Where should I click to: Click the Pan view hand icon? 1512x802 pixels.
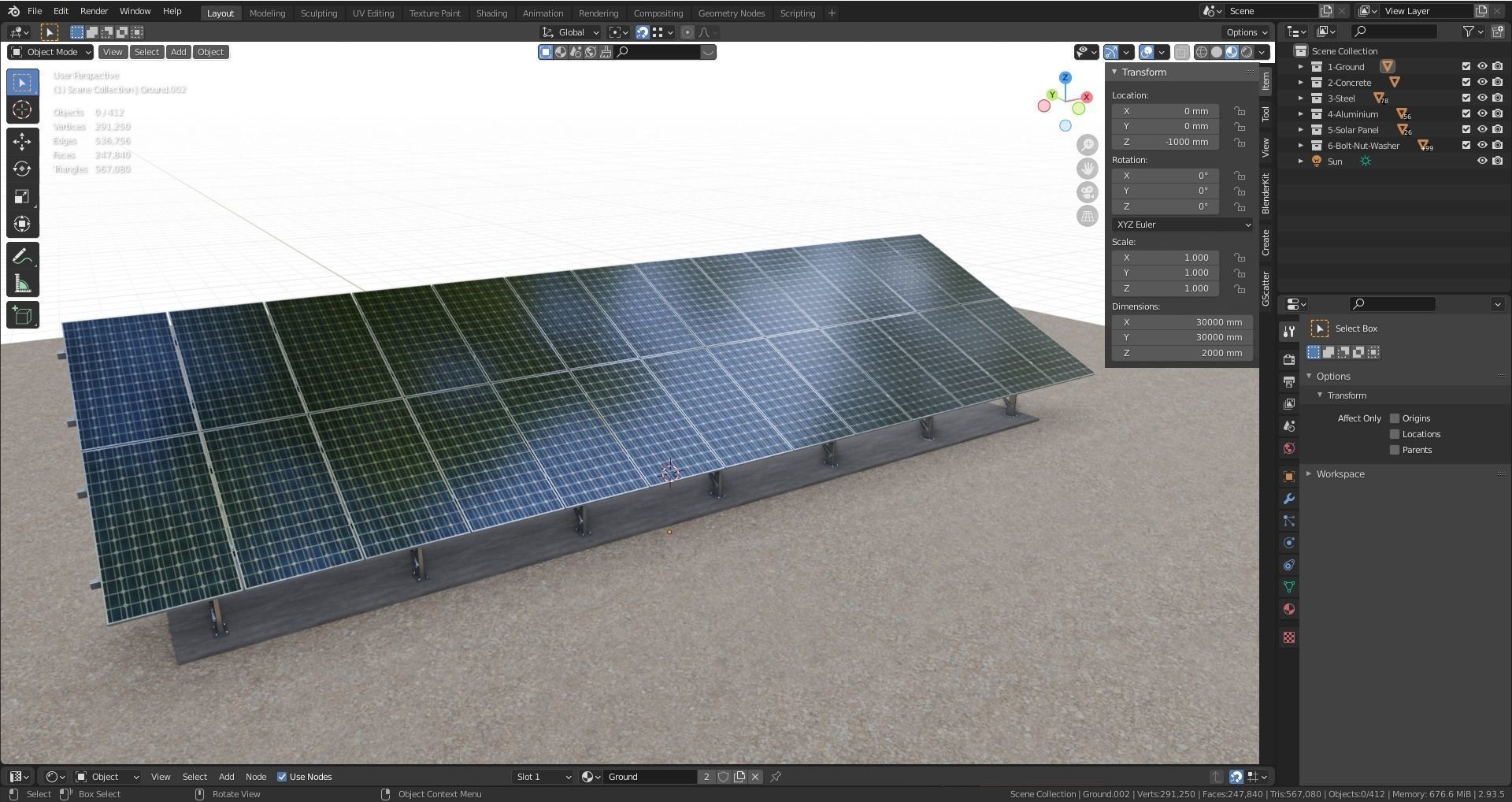pos(1088,169)
